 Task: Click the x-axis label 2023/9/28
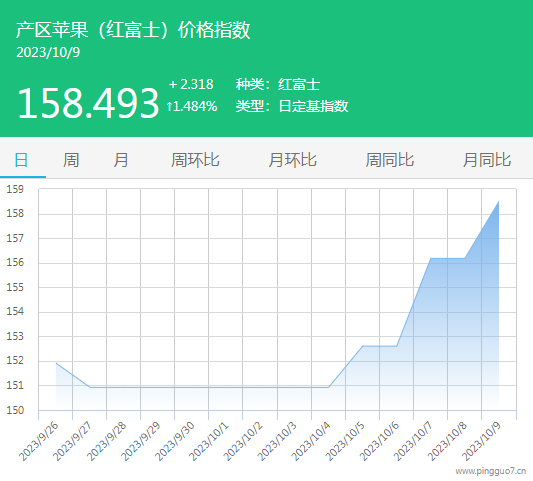tap(106, 441)
